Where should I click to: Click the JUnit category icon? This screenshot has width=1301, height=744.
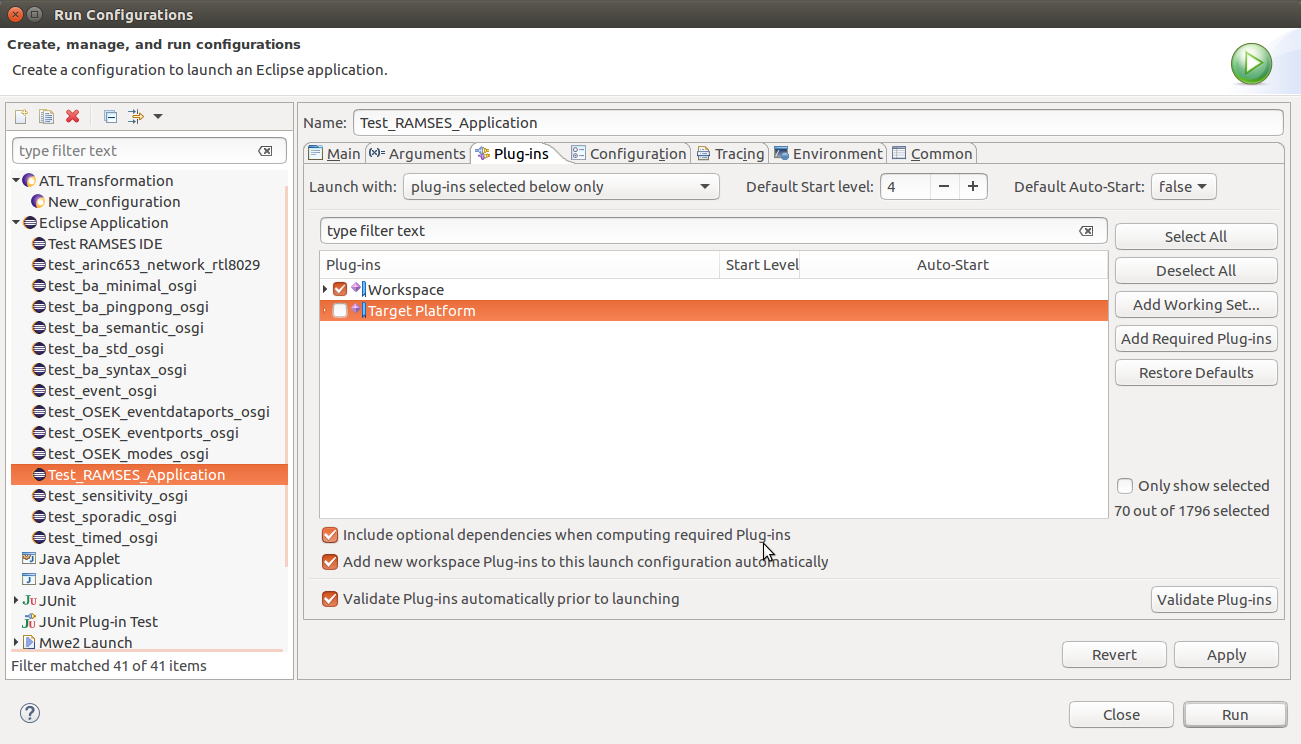coord(29,601)
